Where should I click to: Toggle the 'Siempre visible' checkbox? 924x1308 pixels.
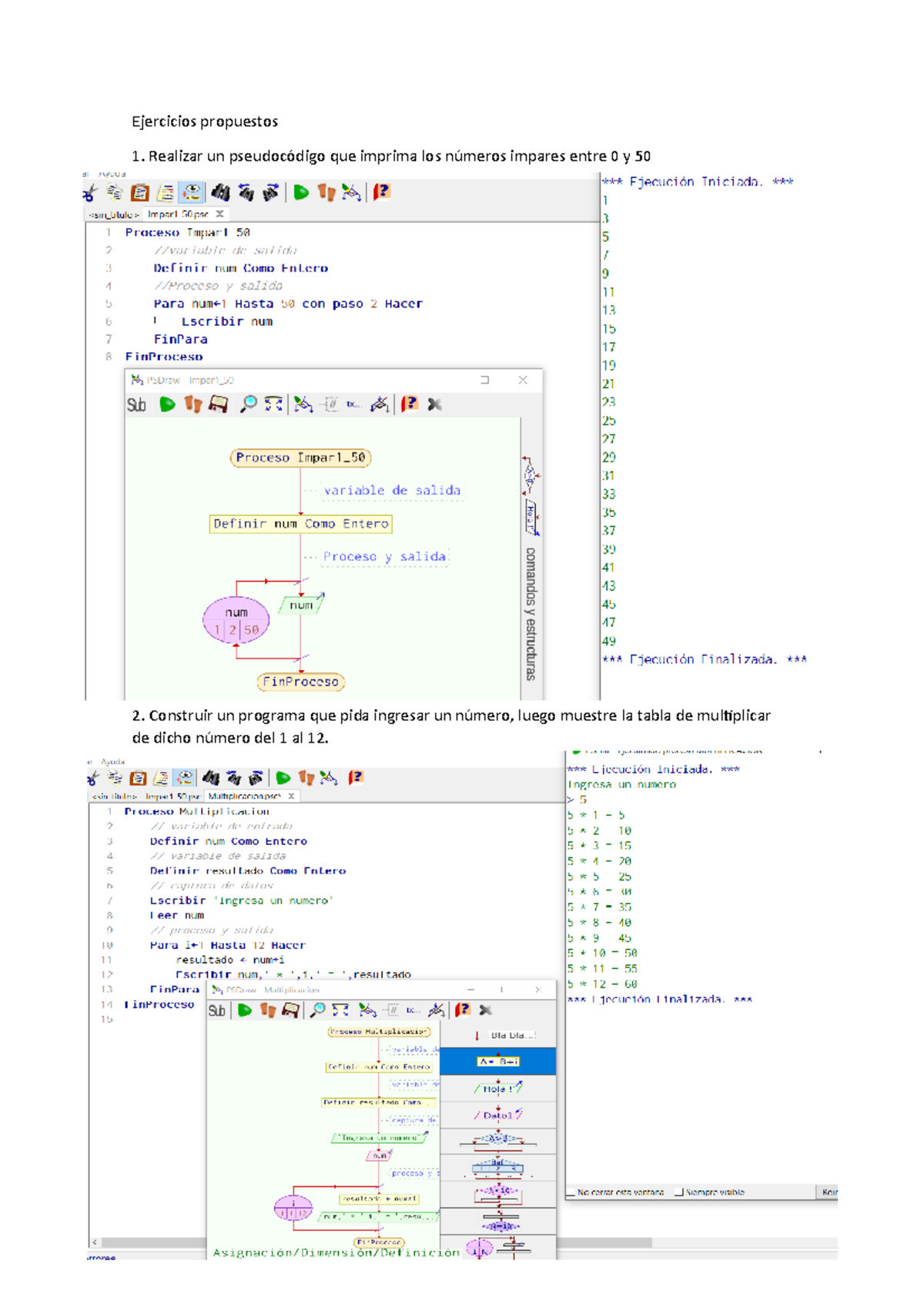click(678, 1192)
